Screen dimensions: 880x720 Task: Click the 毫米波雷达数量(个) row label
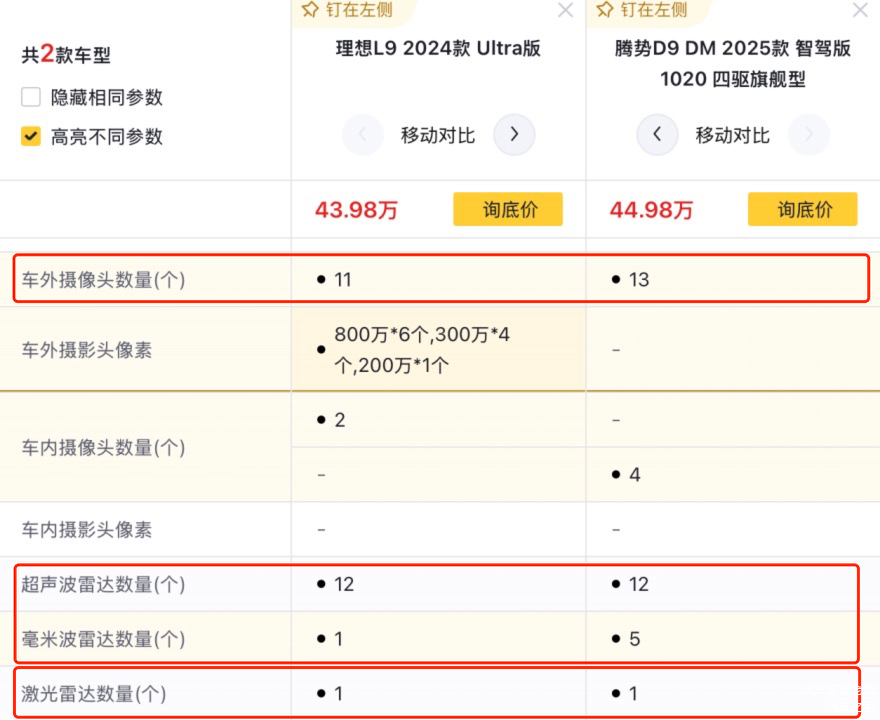coord(104,639)
